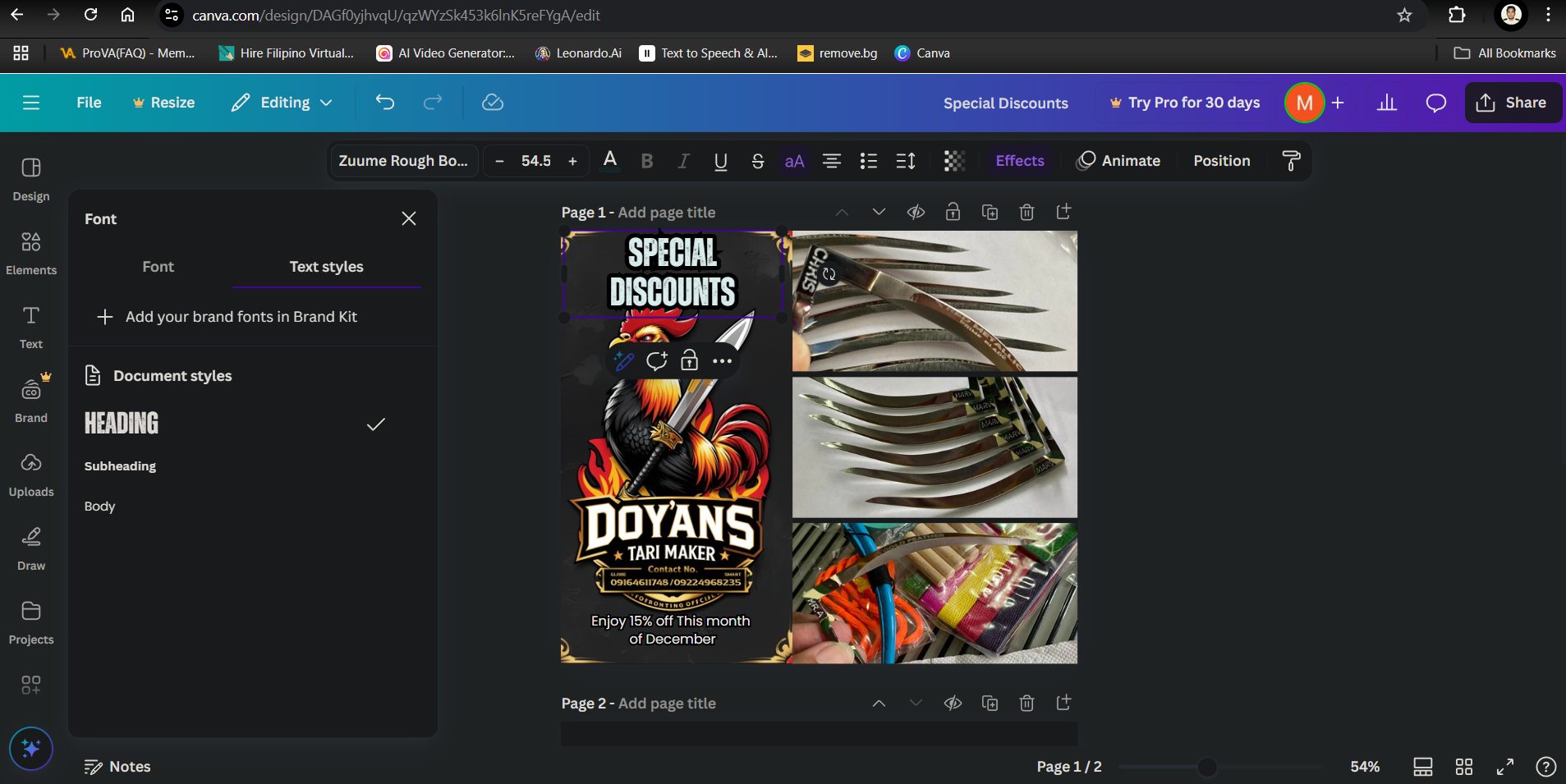Open the font name dropdown

coord(402,160)
